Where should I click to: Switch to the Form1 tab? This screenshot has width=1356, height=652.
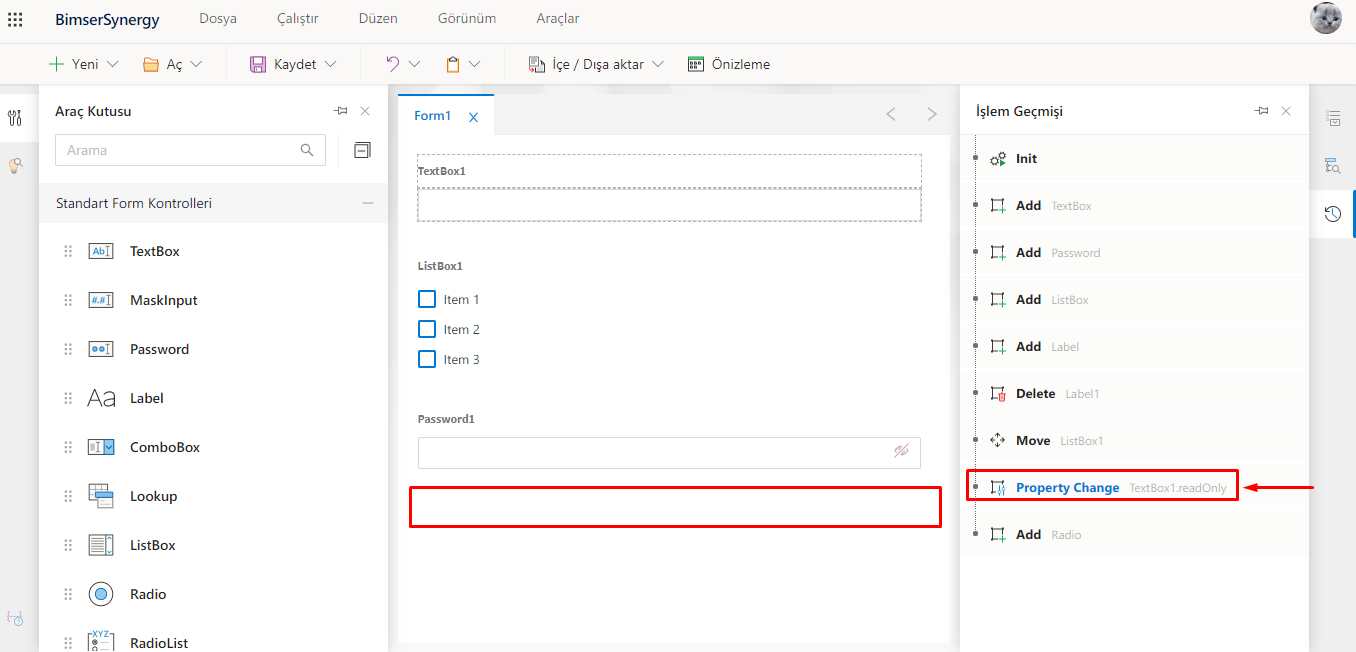(433, 116)
